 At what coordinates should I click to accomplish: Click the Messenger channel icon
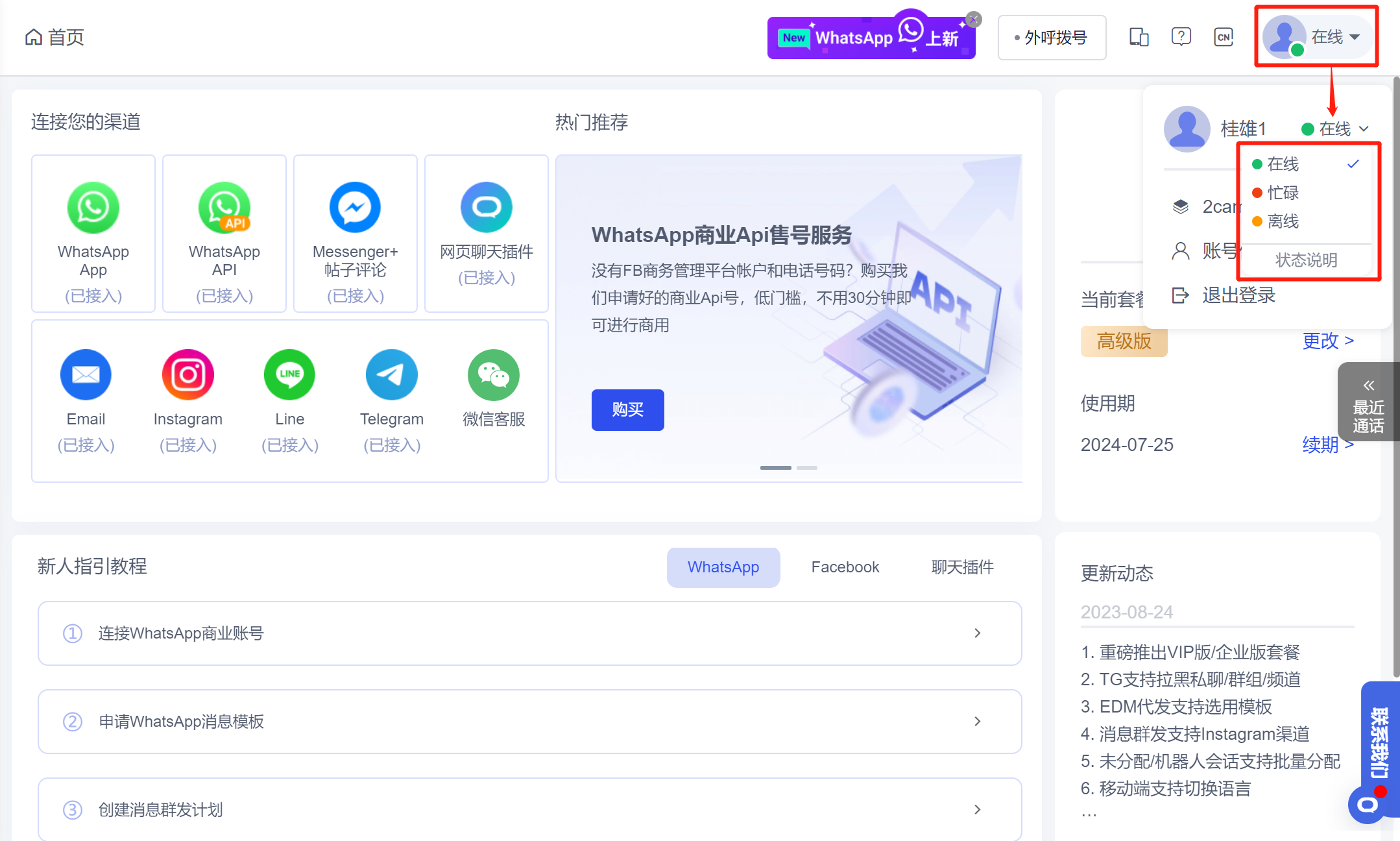click(x=355, y=208)
